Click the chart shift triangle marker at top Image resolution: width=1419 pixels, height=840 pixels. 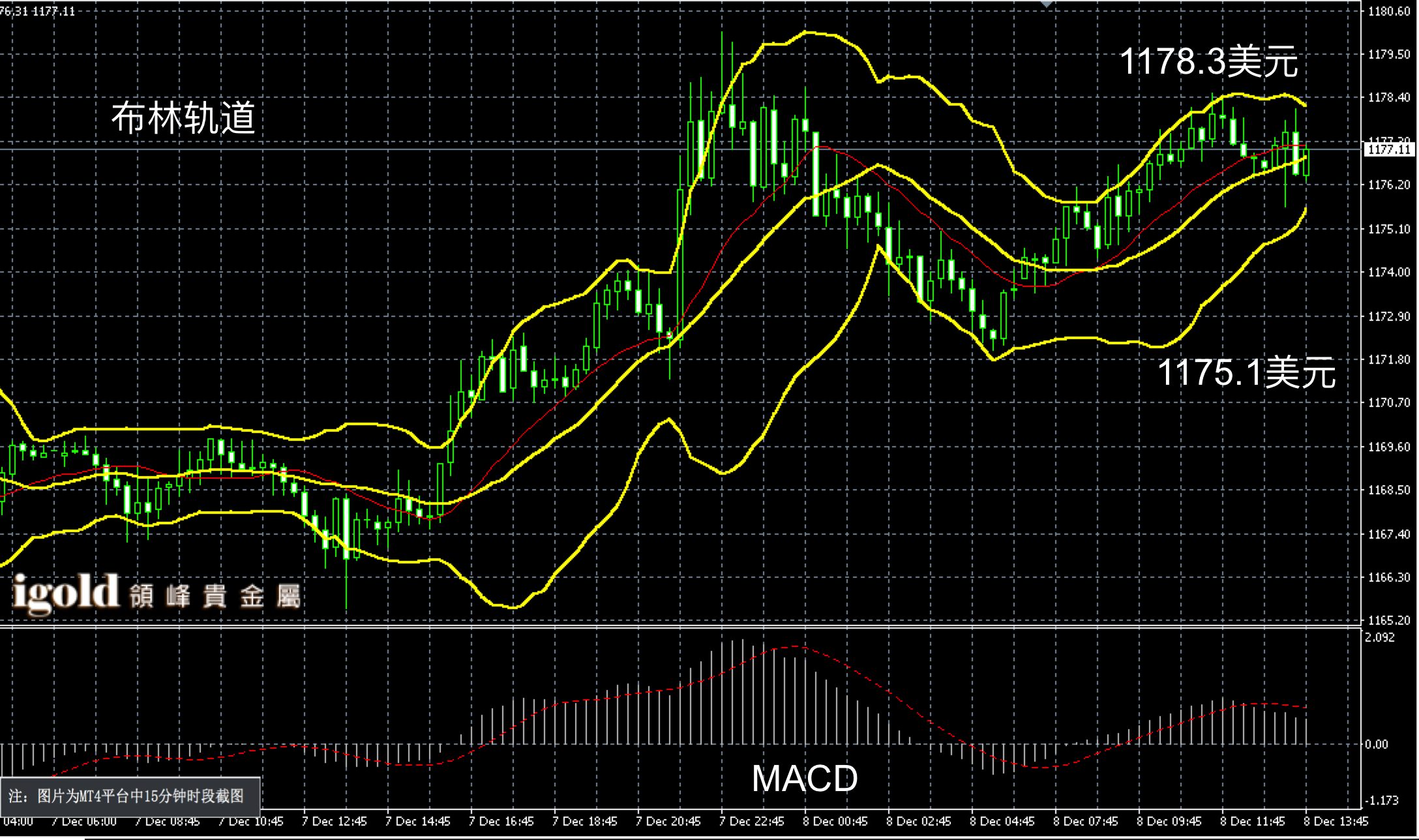[1046, 4]
